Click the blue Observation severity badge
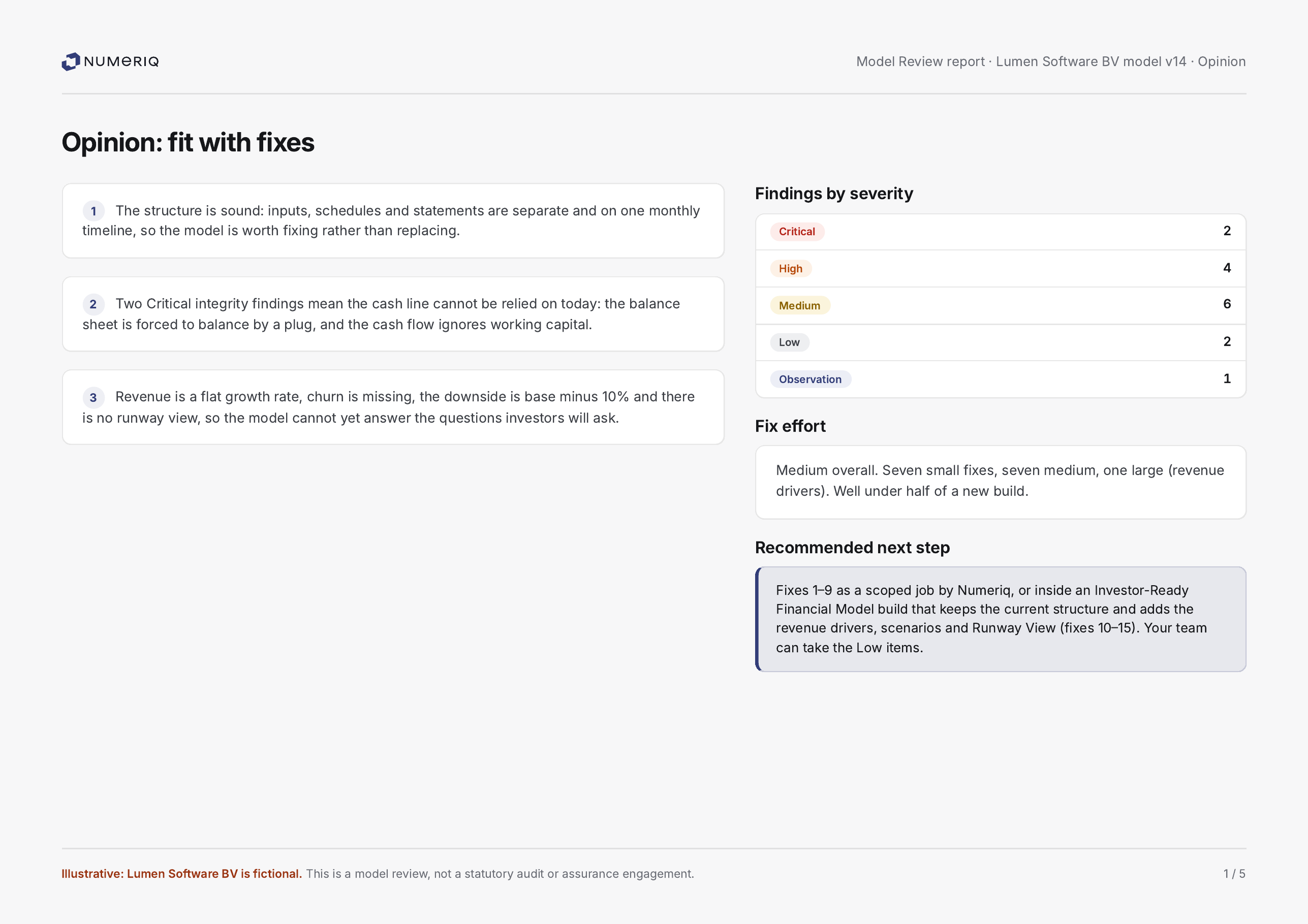The width and height of the screenshot is (1308, 924). coord(810,379)
